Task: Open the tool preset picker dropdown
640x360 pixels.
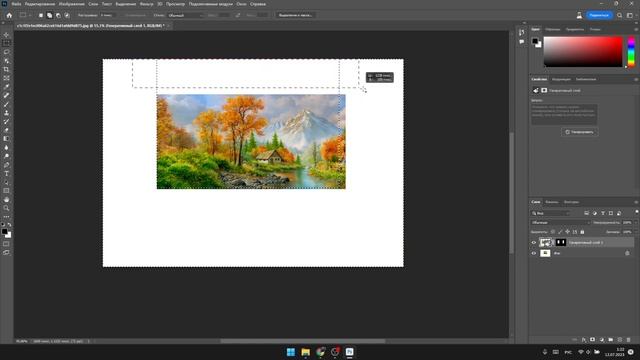Action: point(24,15)
